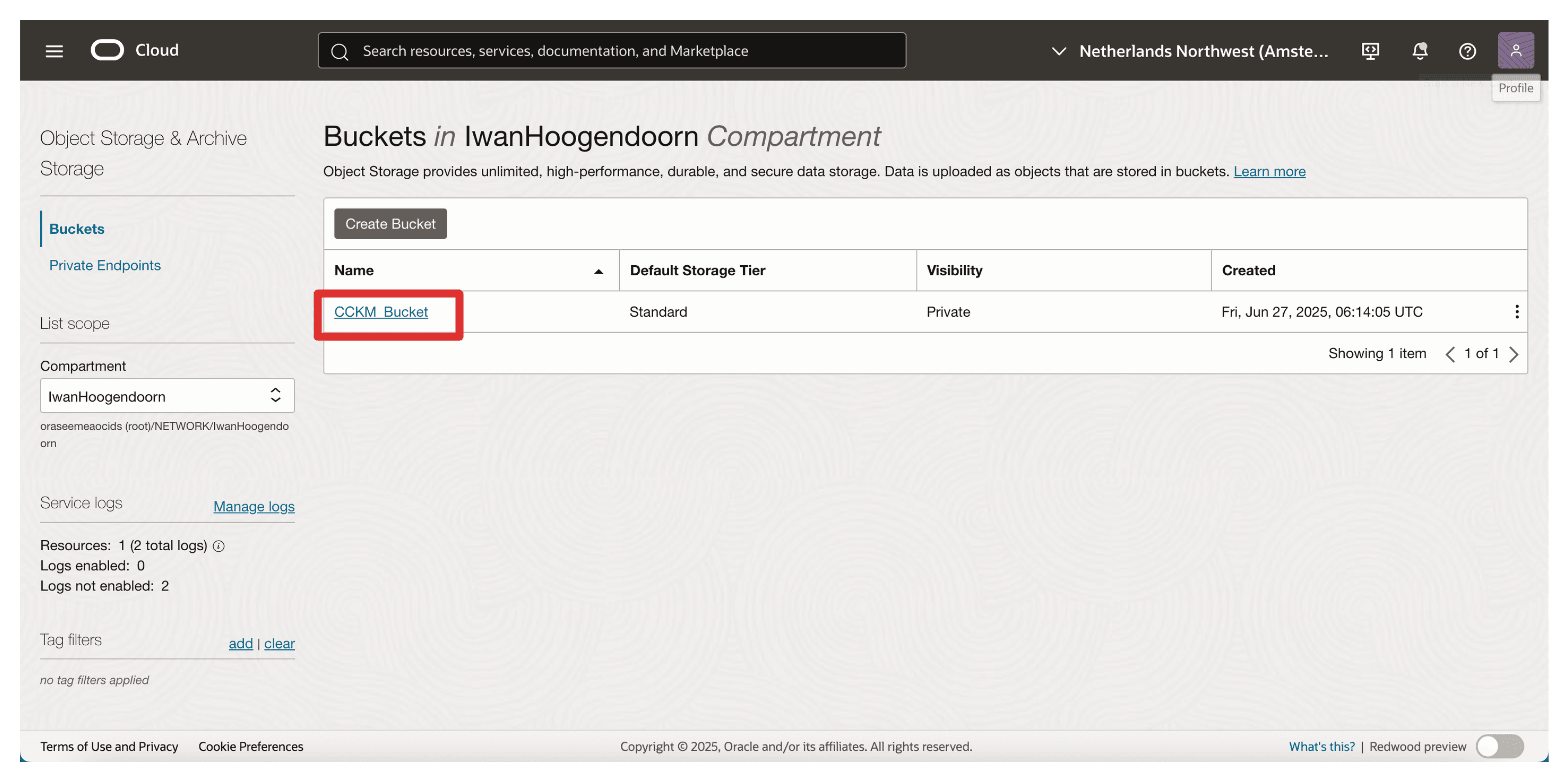Click the search magnifier icon
1568x782 pixels.
coord(340,51)
